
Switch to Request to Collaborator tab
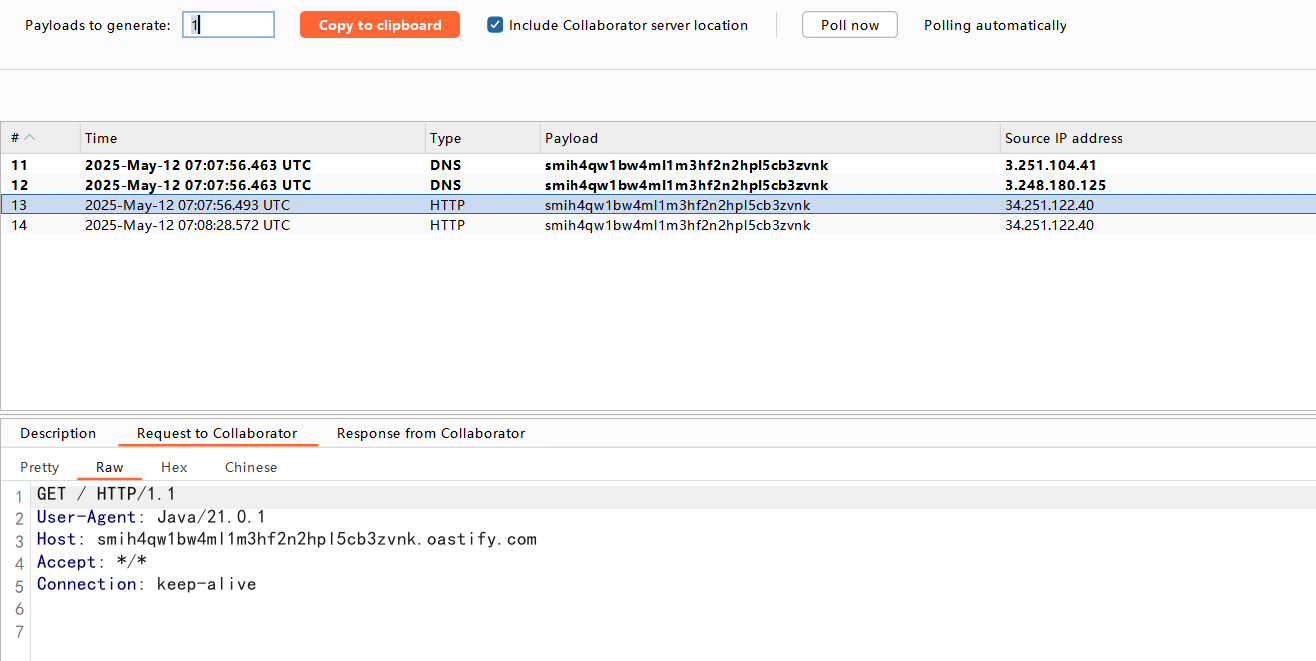(x=217, y=433)
